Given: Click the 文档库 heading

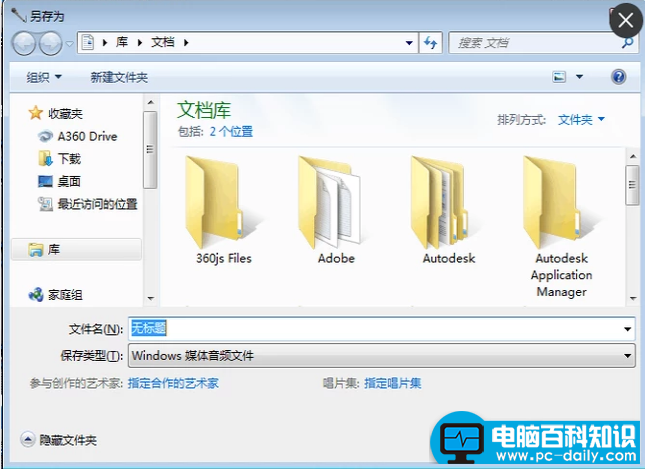Looking at the screenshot, I should [x=204, y=110].
